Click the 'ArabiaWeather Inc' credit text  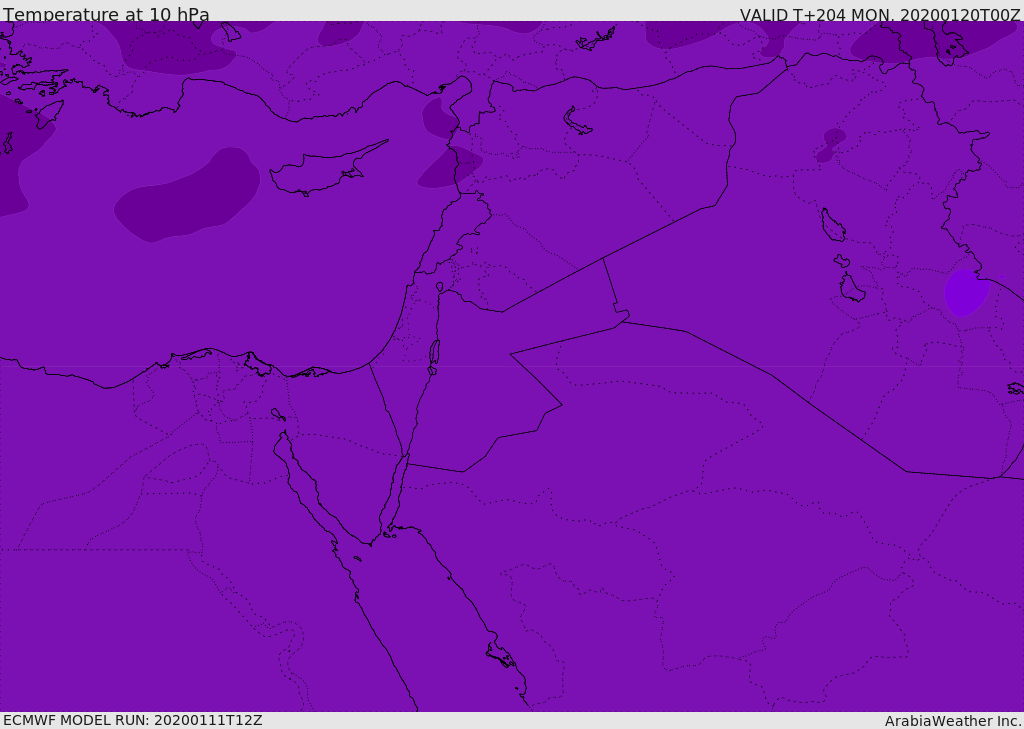tap(952, 721)
